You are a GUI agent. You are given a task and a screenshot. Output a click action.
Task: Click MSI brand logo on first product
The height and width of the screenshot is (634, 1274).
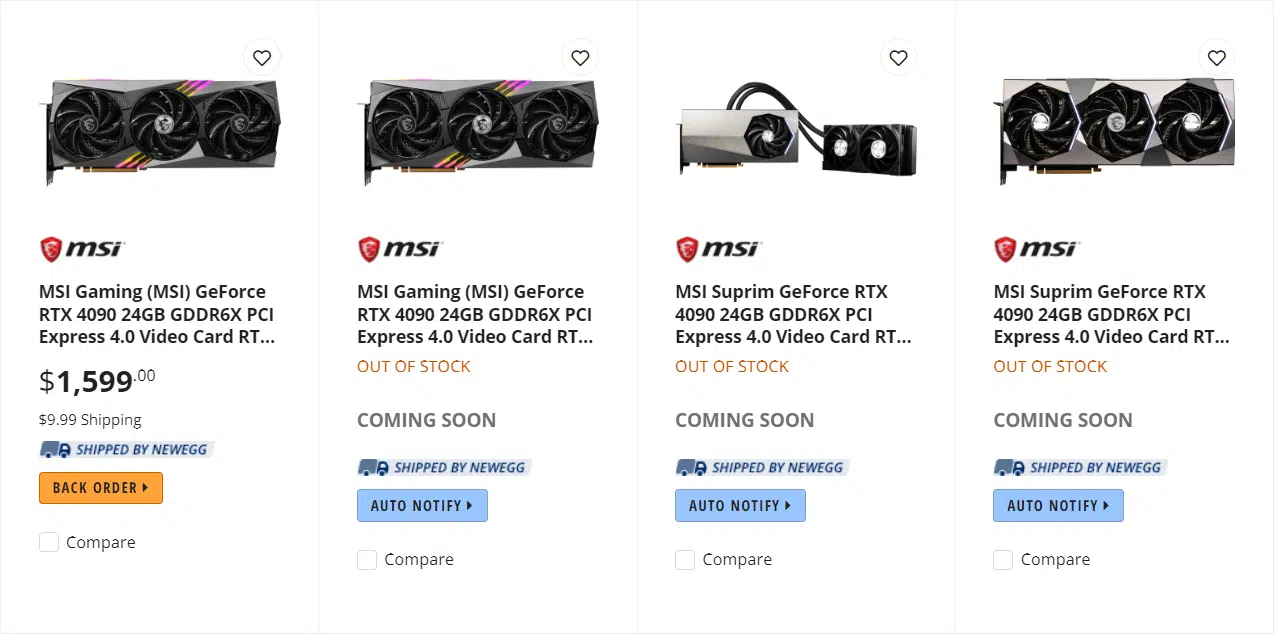[x=81, y=248]
